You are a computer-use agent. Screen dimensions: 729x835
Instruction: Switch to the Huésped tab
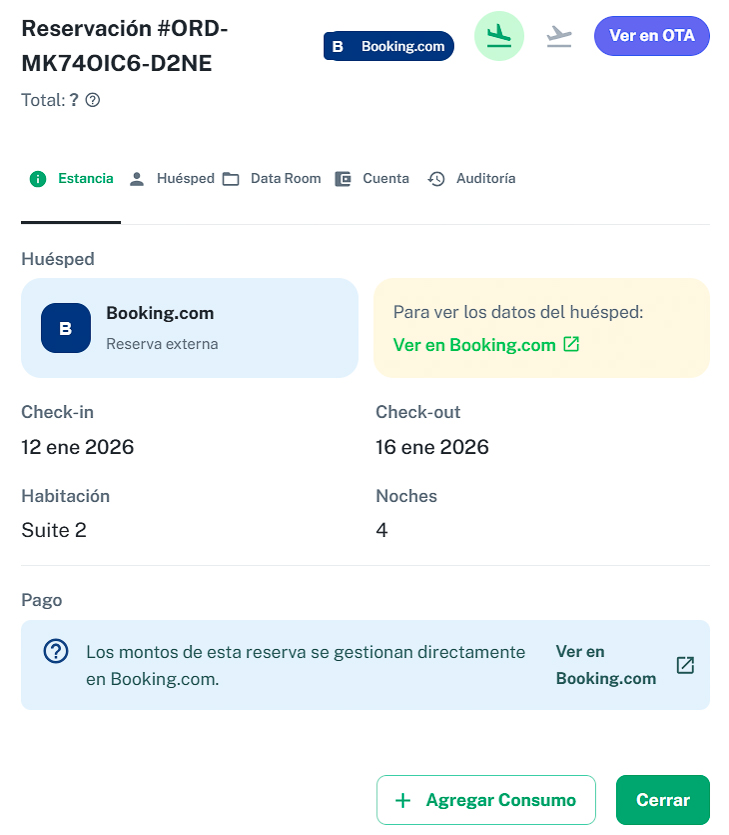(172, 179)
